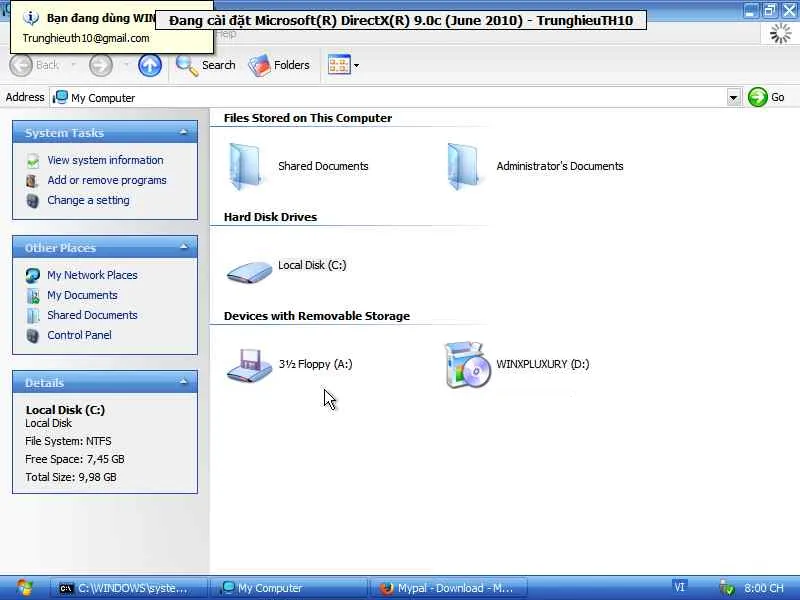Click the Mypal Firefox-style taskbar icon
This screenshot has height=600, width=800.
click(386, 588)
